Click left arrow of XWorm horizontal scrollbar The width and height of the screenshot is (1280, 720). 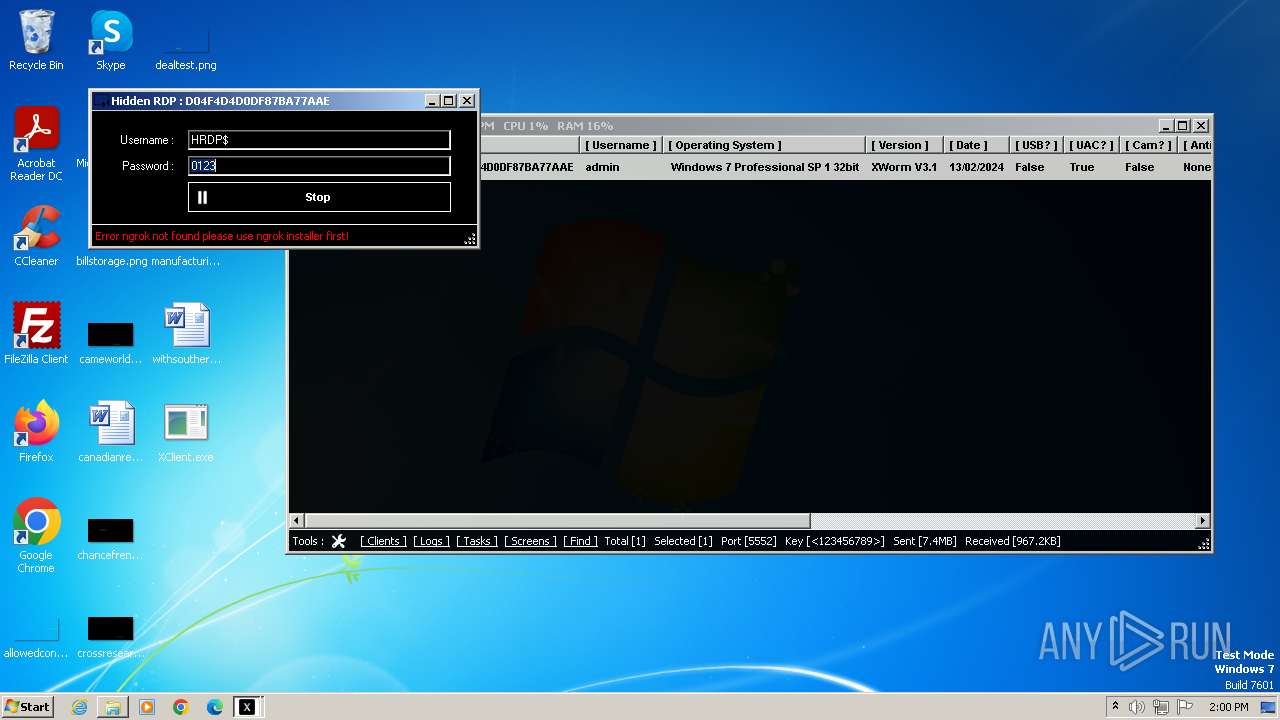pyautogui.click(x=296, y=521)
